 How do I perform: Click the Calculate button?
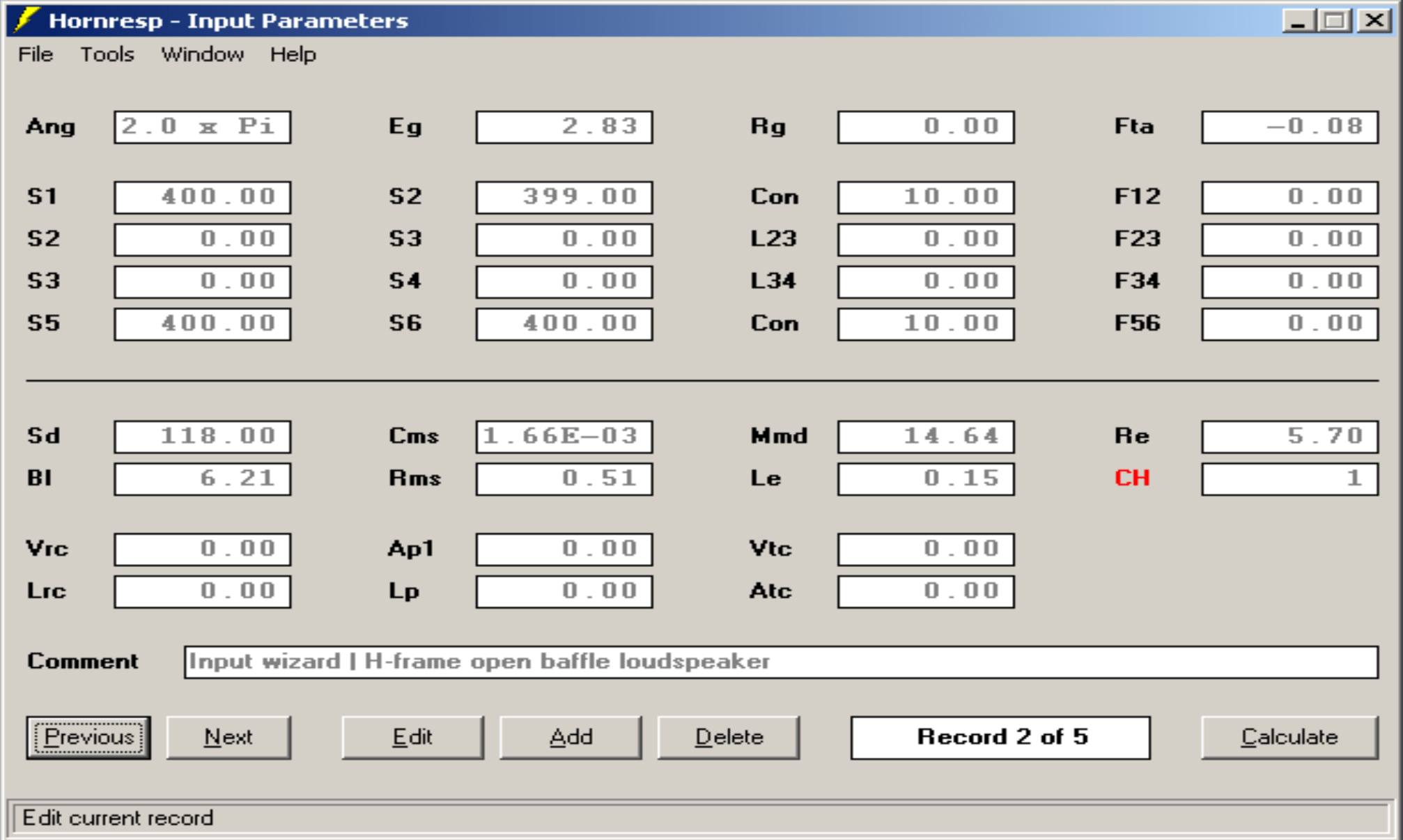(1289, 737)
